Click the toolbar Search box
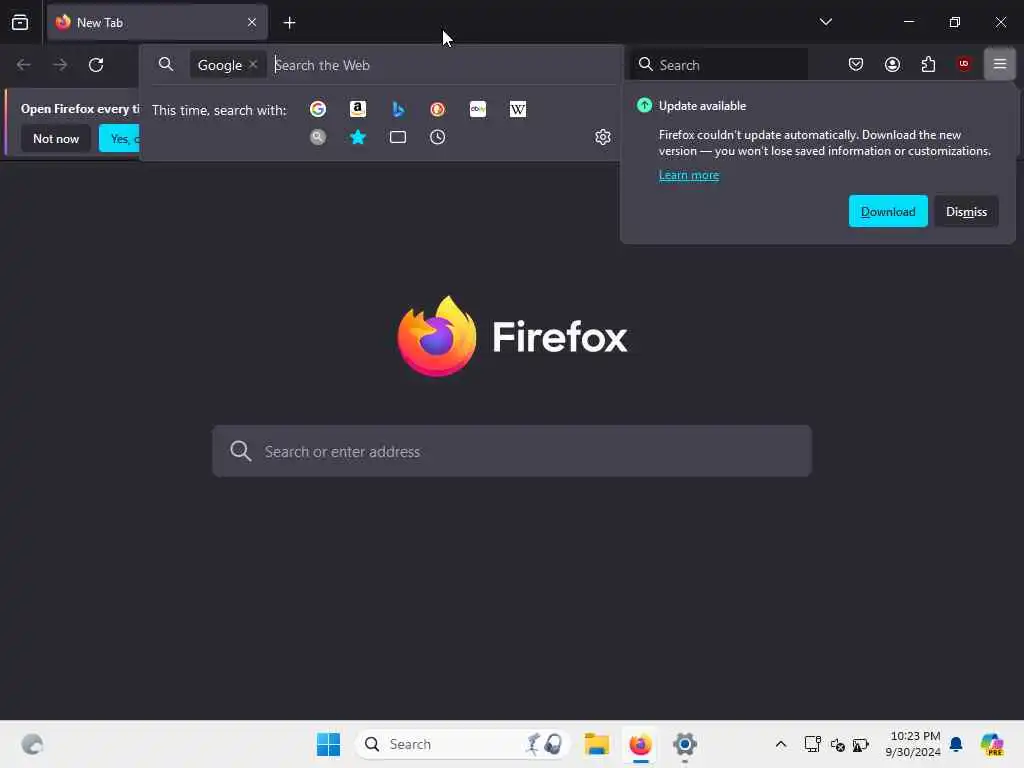 pos(719,65)
